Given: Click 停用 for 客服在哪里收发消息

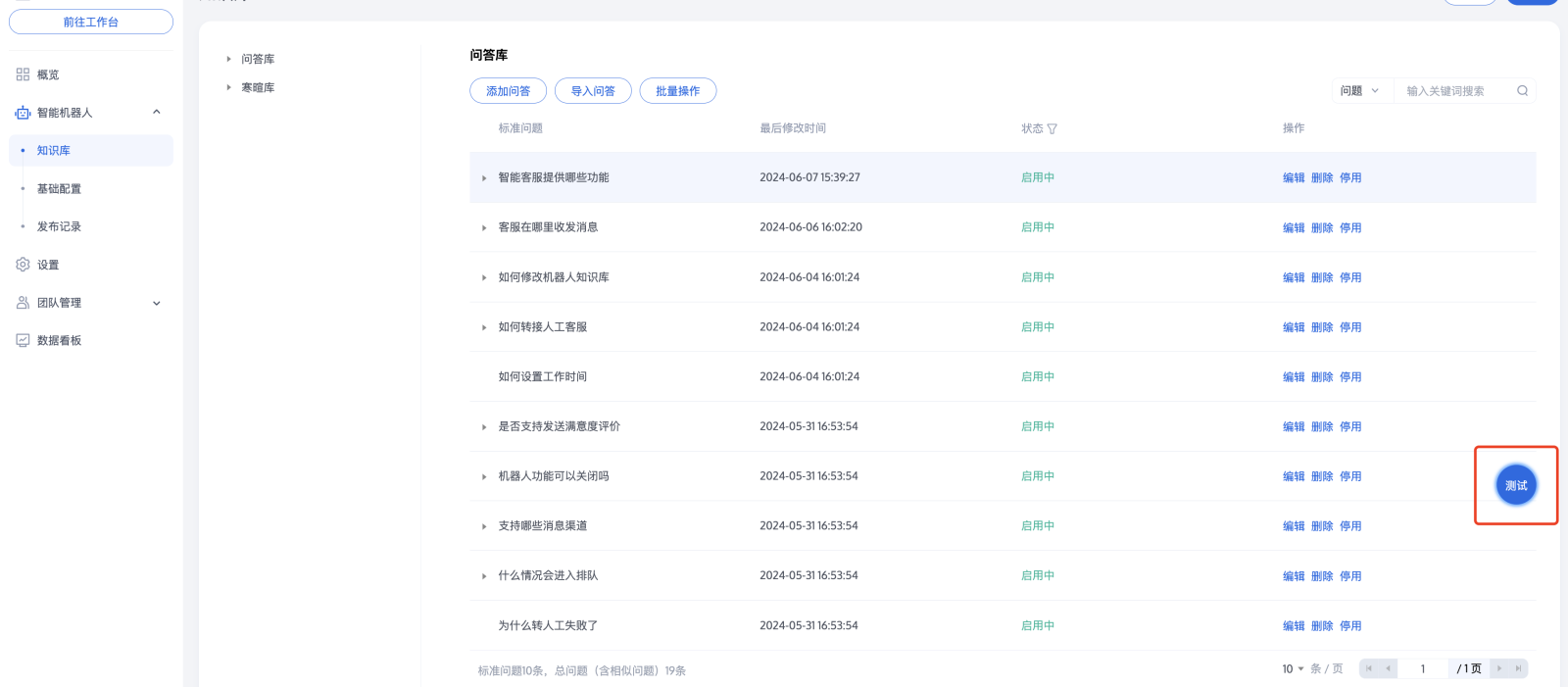Looking at the screenshot, I should (x=1350, y=227).
